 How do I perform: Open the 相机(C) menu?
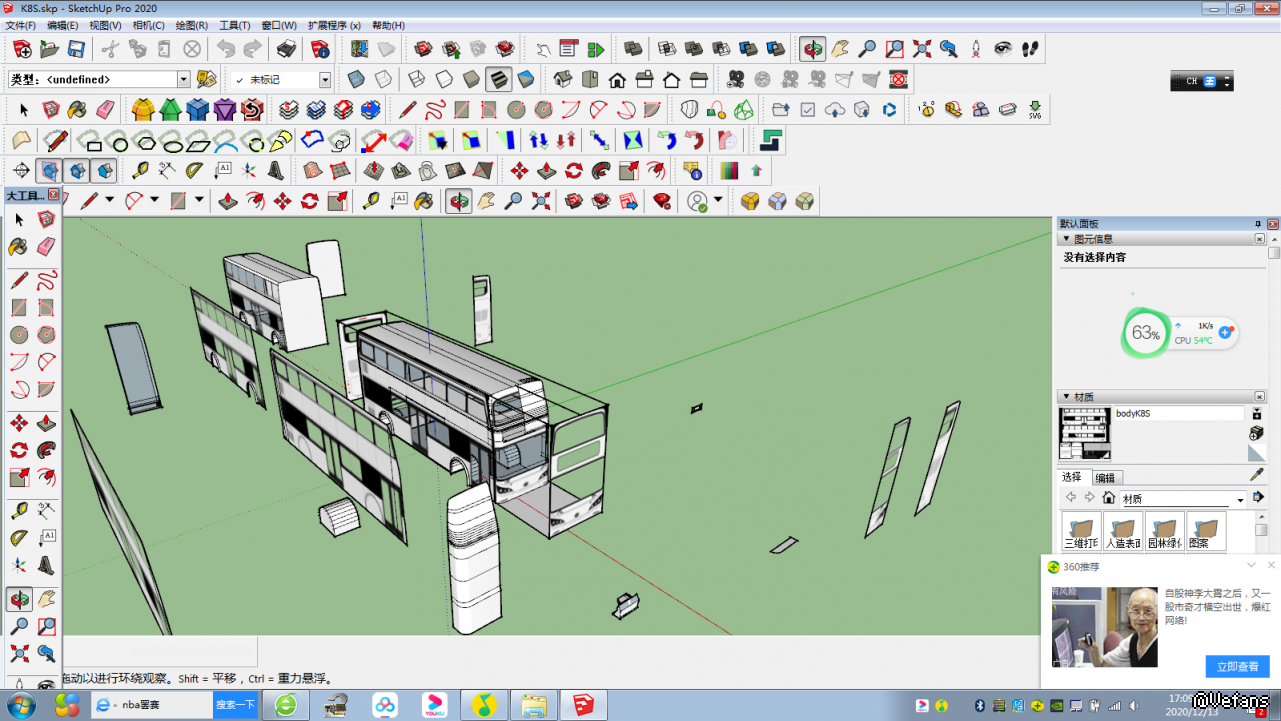(x=148, y=25)
